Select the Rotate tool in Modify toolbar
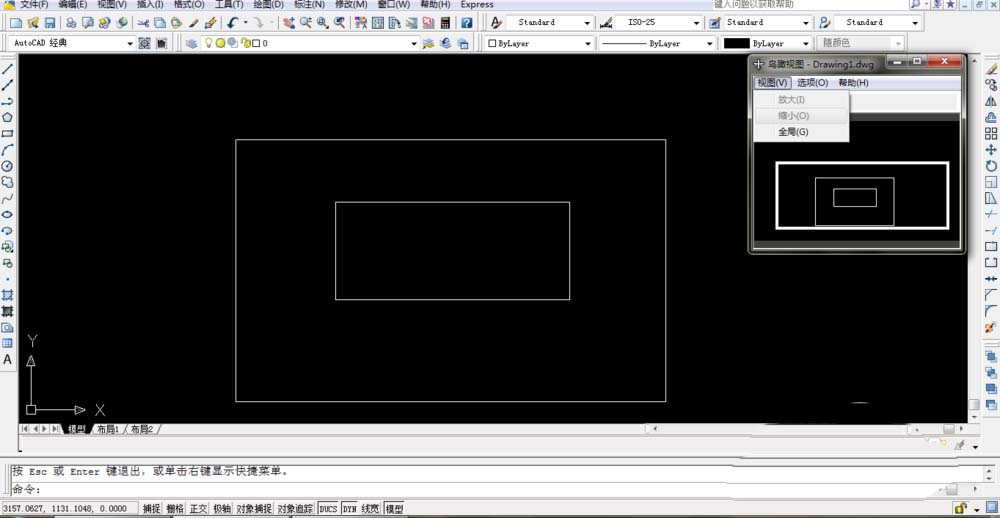The width and height of the screenshot is (1000, 518). pyautogui.click(x=990, y=166)
